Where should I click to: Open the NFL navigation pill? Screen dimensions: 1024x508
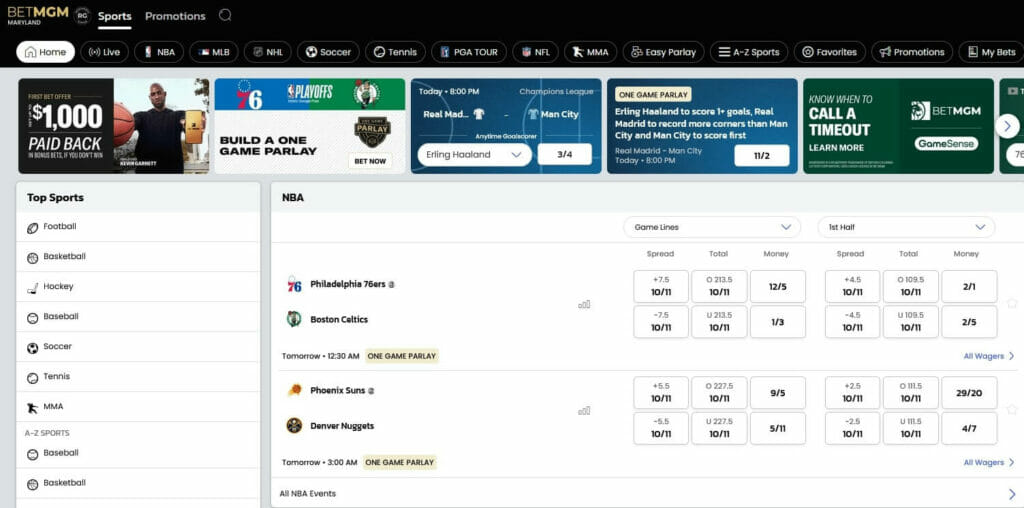tap(536, 52)
